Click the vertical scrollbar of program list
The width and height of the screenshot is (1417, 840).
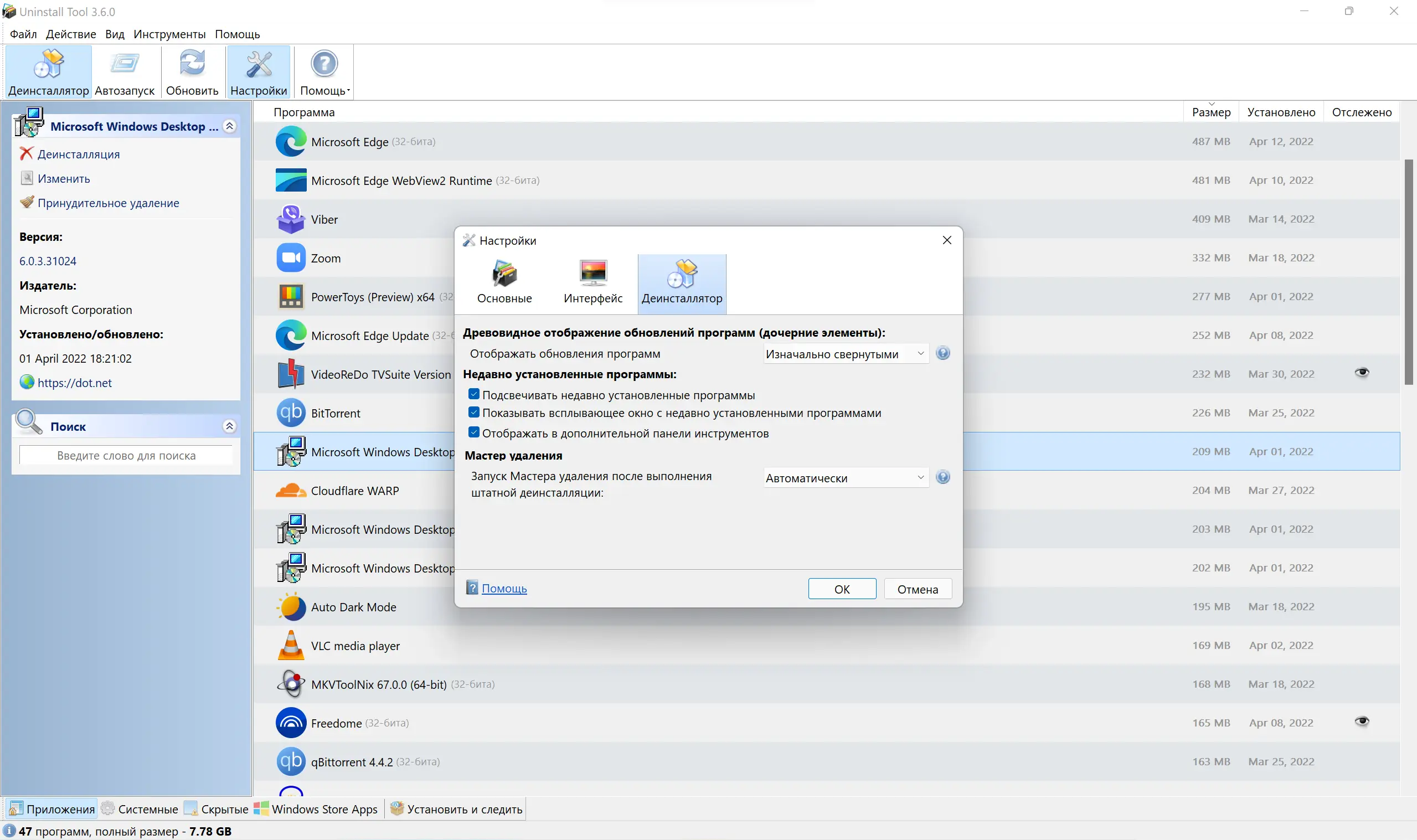pyautogui.click(x=1409, y=272)
